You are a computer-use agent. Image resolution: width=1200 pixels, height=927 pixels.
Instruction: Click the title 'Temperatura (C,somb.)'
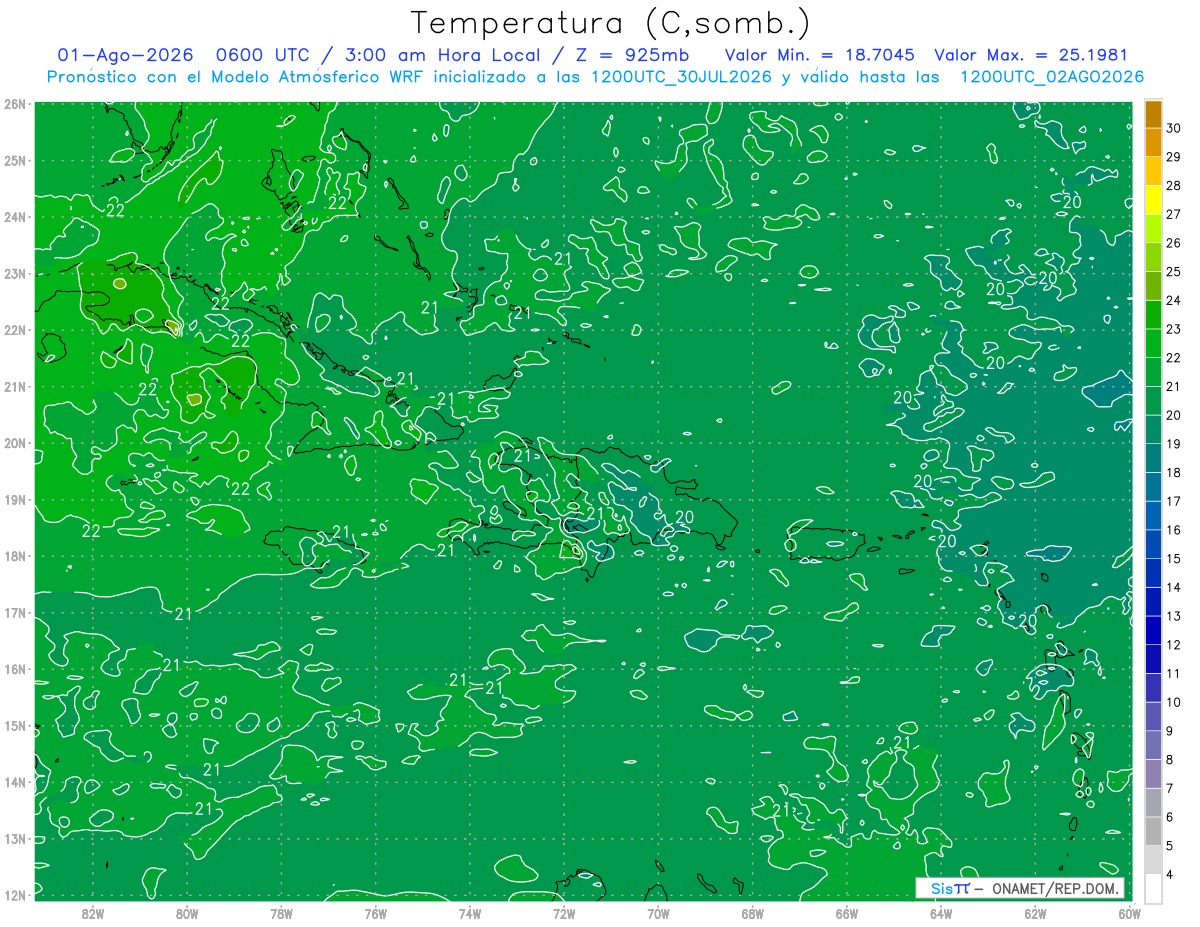pyautogui.click(x=612, y=24)
